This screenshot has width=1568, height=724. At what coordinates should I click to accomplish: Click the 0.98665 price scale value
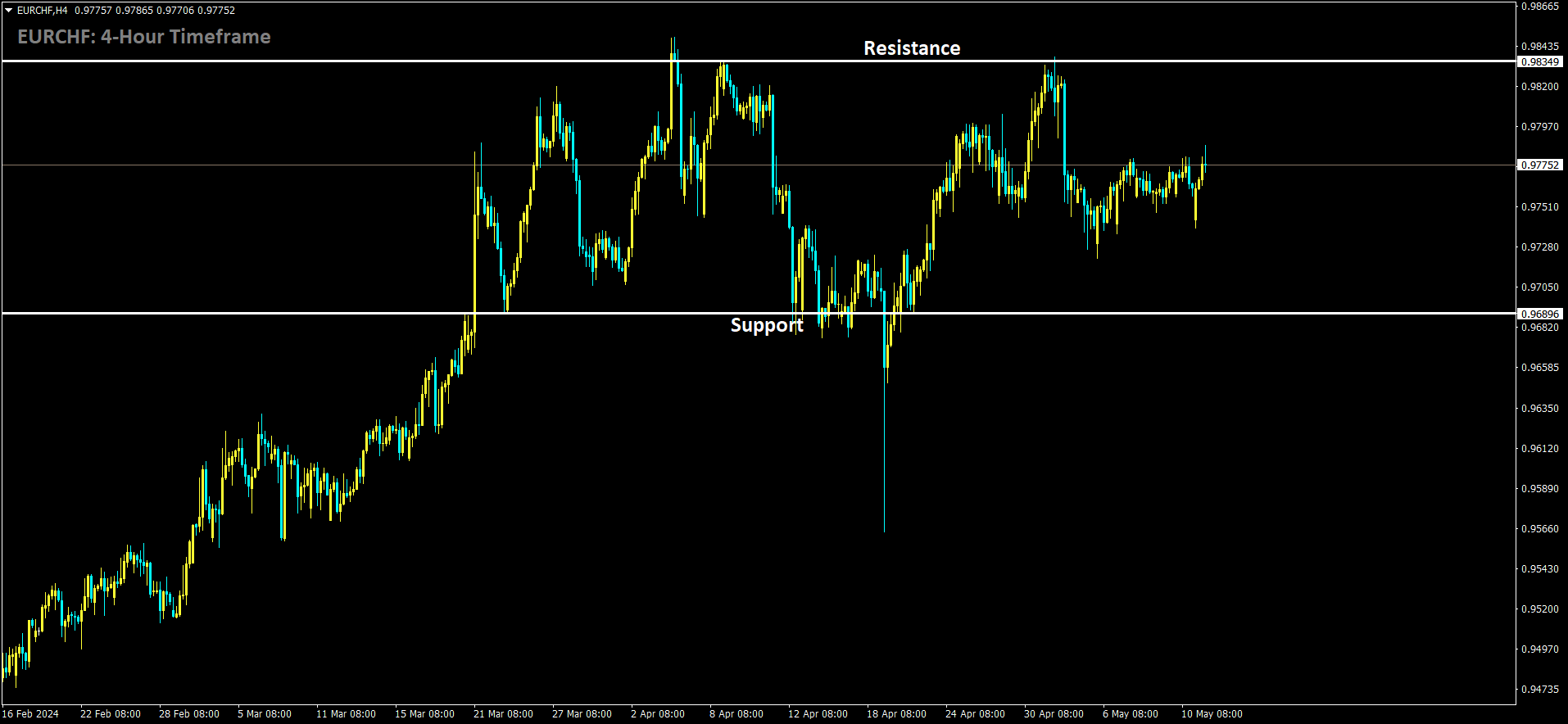tap(1540, 6)
